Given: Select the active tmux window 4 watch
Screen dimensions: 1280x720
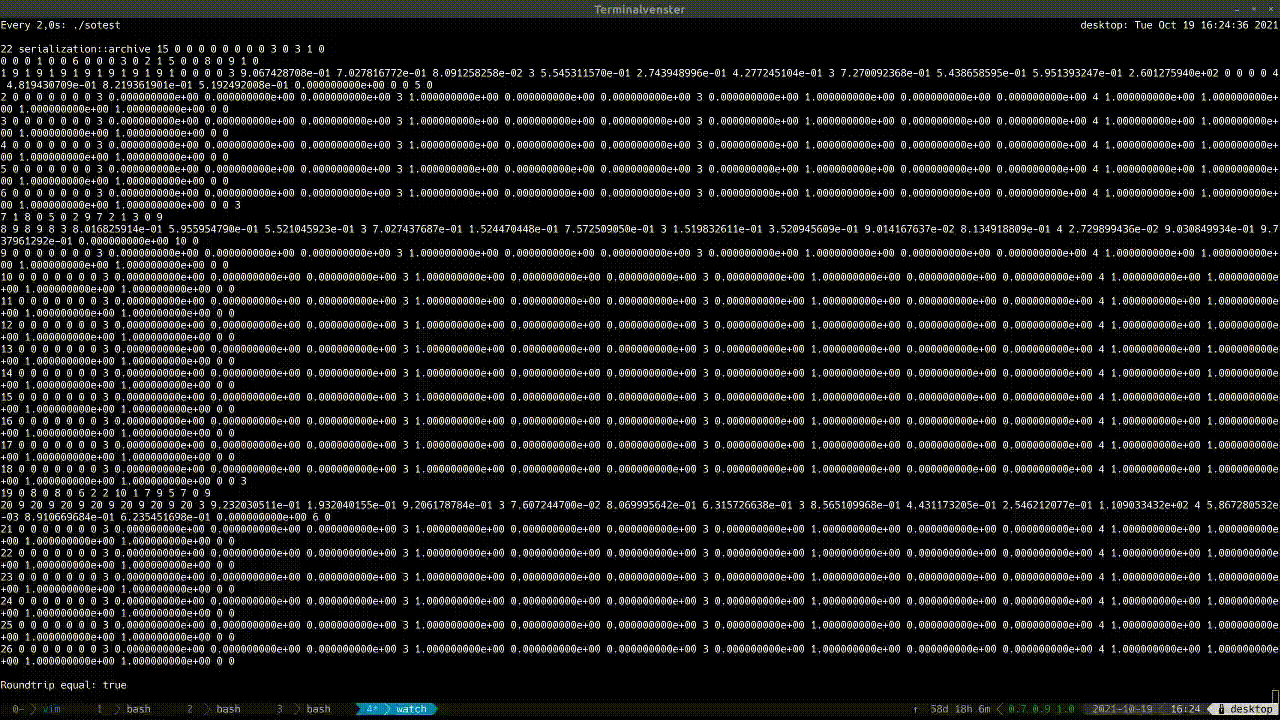Looking at the screenshot, I should [398, 709].
